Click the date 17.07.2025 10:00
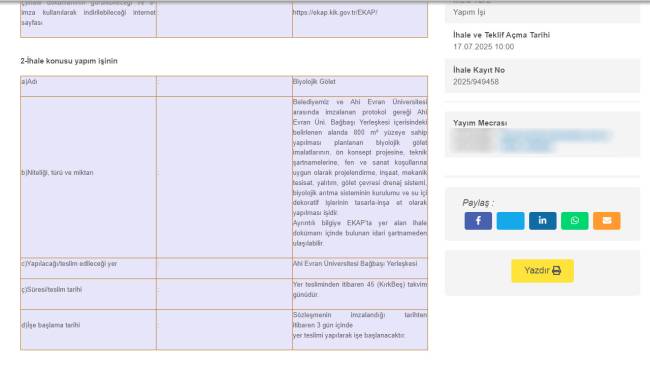Viewport: 650px width, 366px height. [x=484, y=47]
